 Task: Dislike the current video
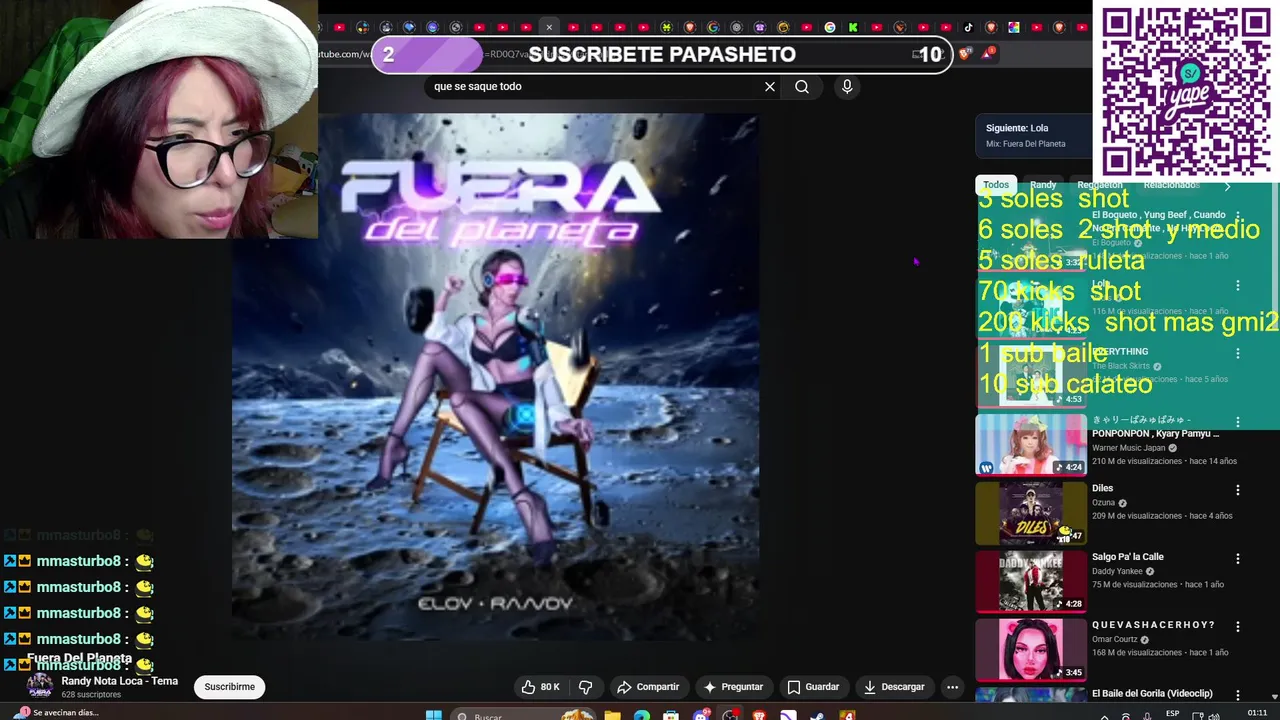click(586, 687)
